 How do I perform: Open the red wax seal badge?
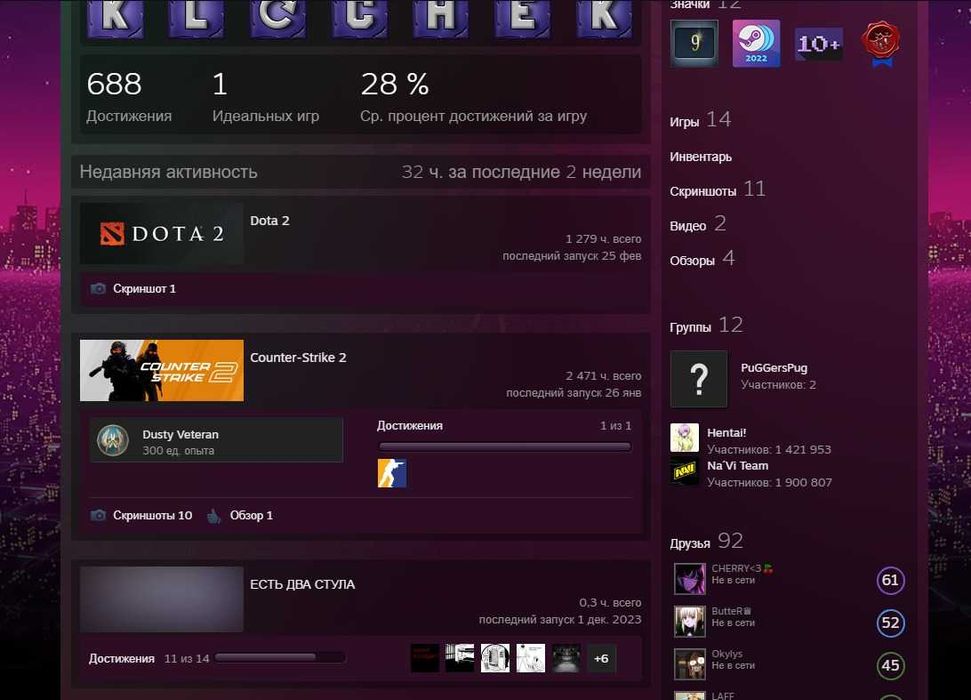point(880,43)
